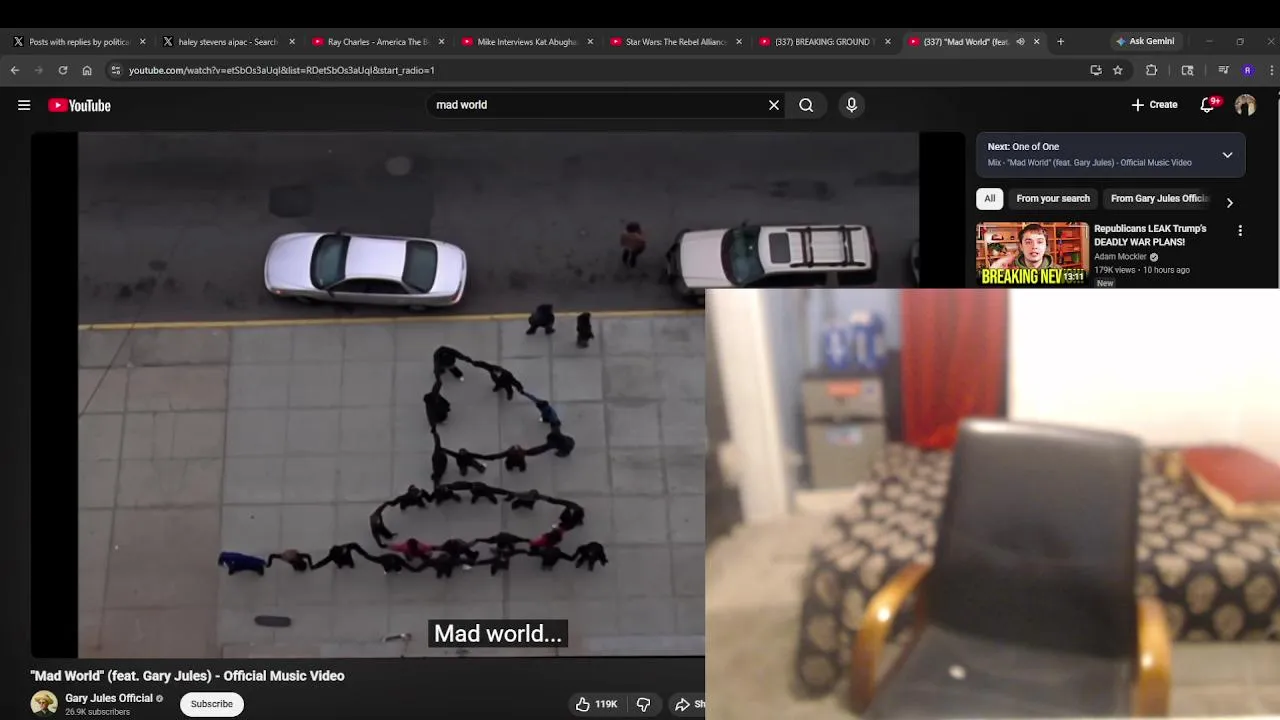Install app icon in address bar

point(1096,70)
